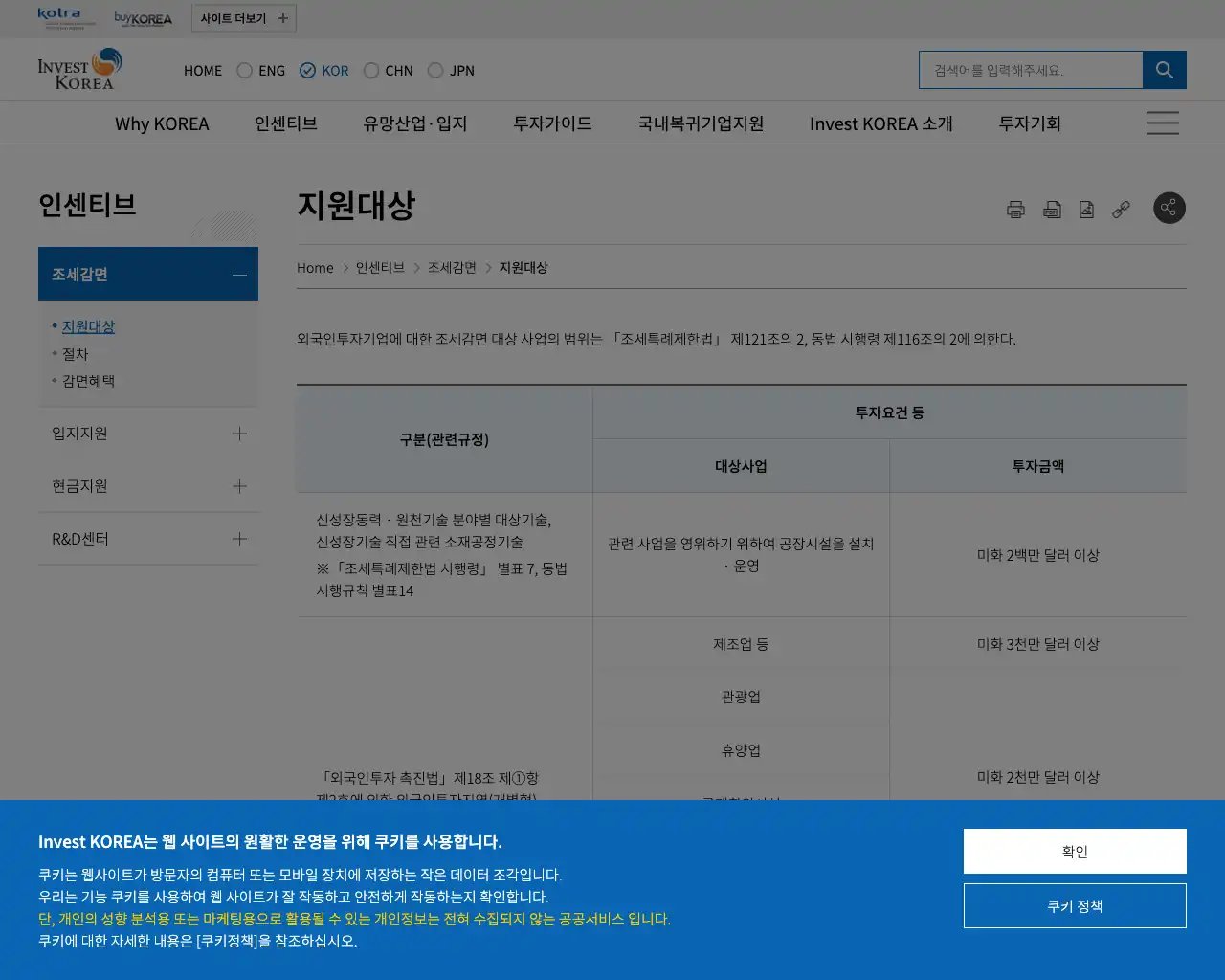Select the JPN language radio button
The image size is (1225, 980).
[x=435, y=70]
